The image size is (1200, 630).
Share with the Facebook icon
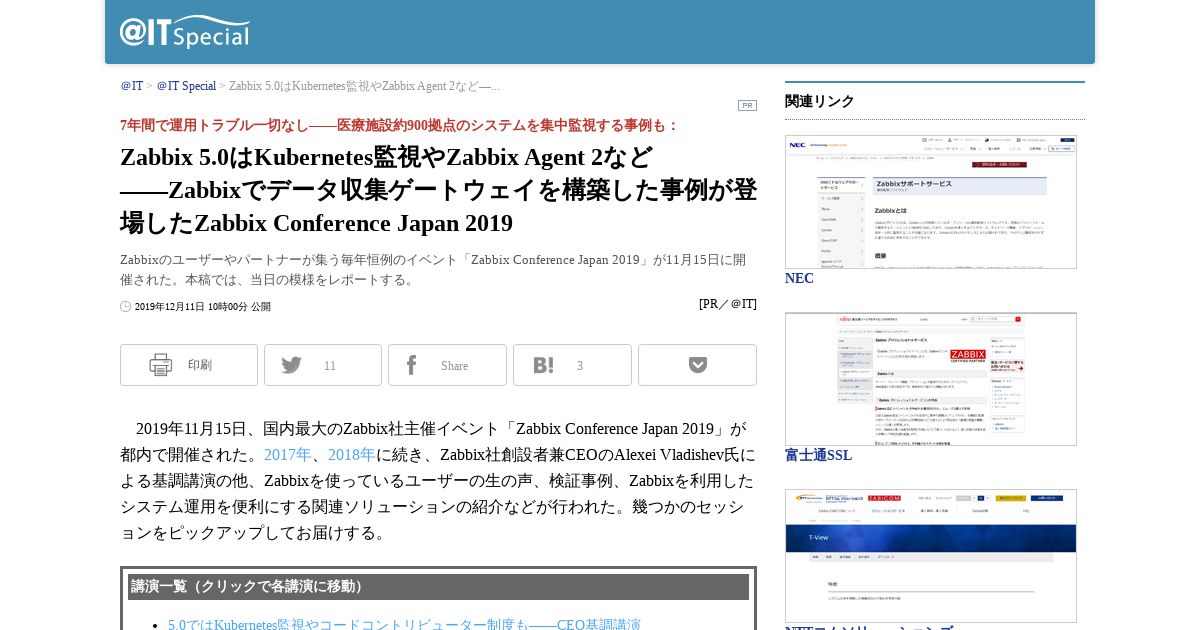point(411,365)
